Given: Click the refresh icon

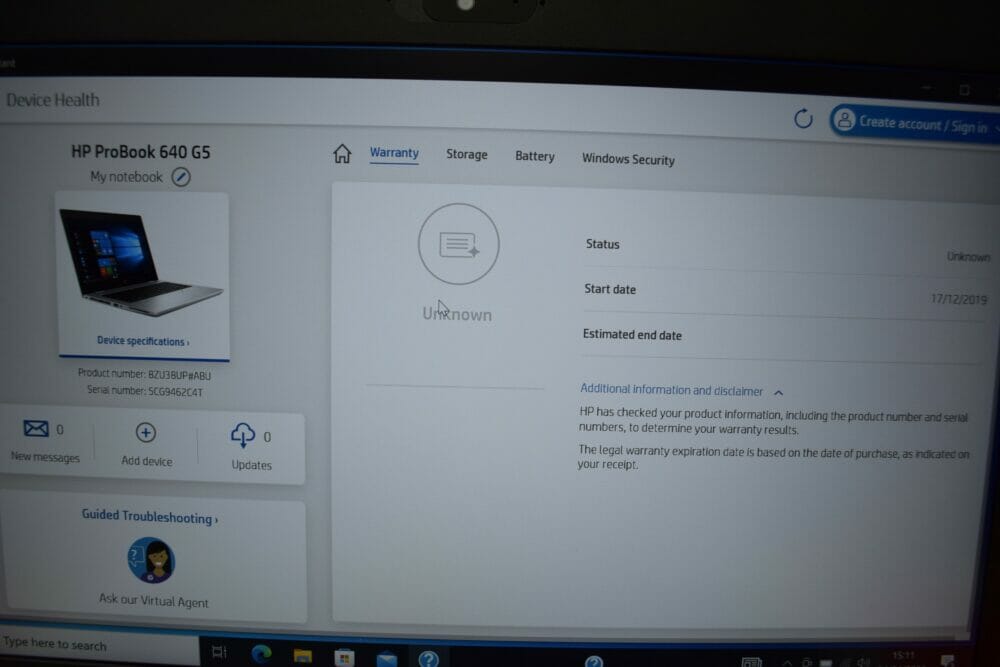Looking at the screenshot, I should click(x=803, y=119).
